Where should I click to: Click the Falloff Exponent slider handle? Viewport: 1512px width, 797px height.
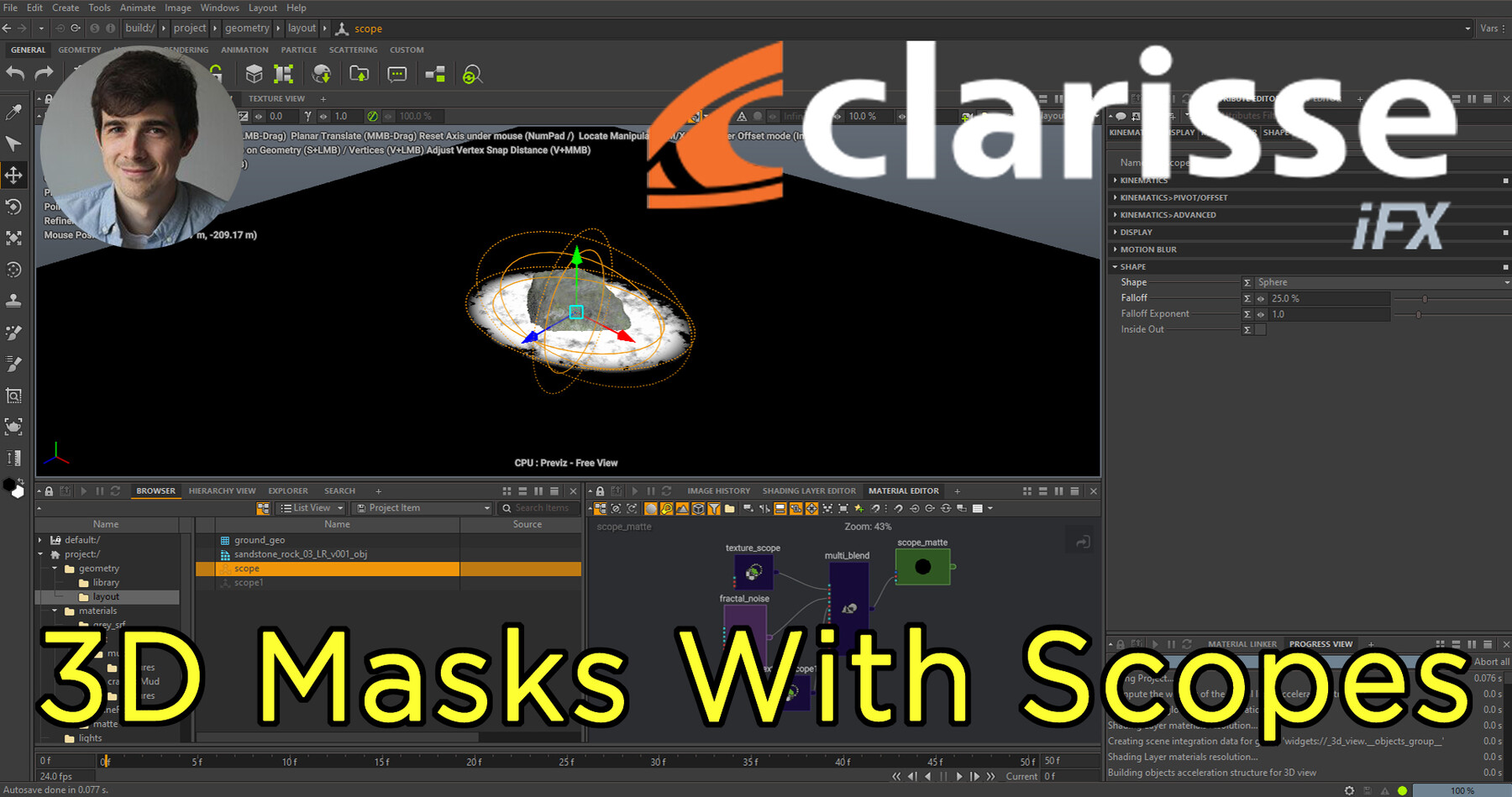point(1419,314)
